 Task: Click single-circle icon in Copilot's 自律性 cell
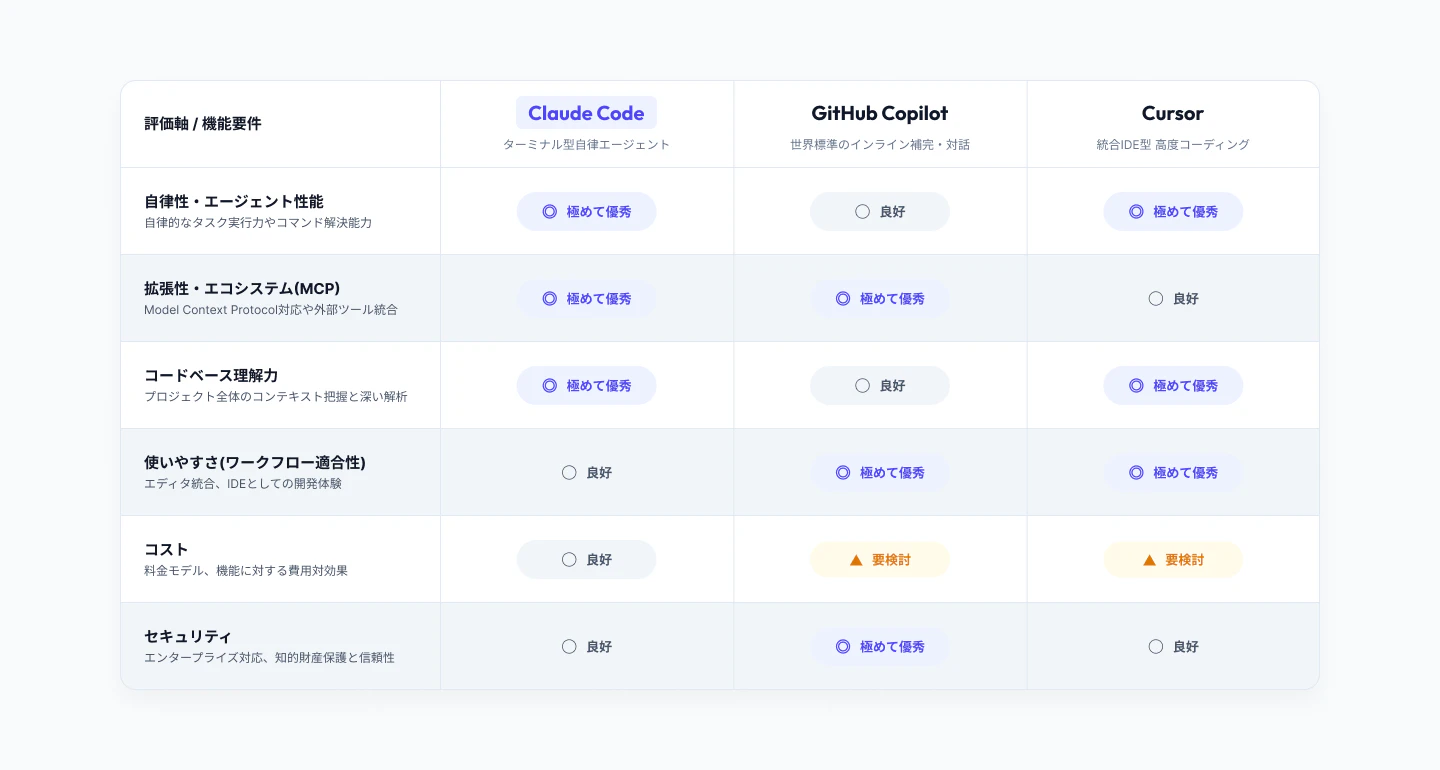pyautogui.click(x=862, y=212)
